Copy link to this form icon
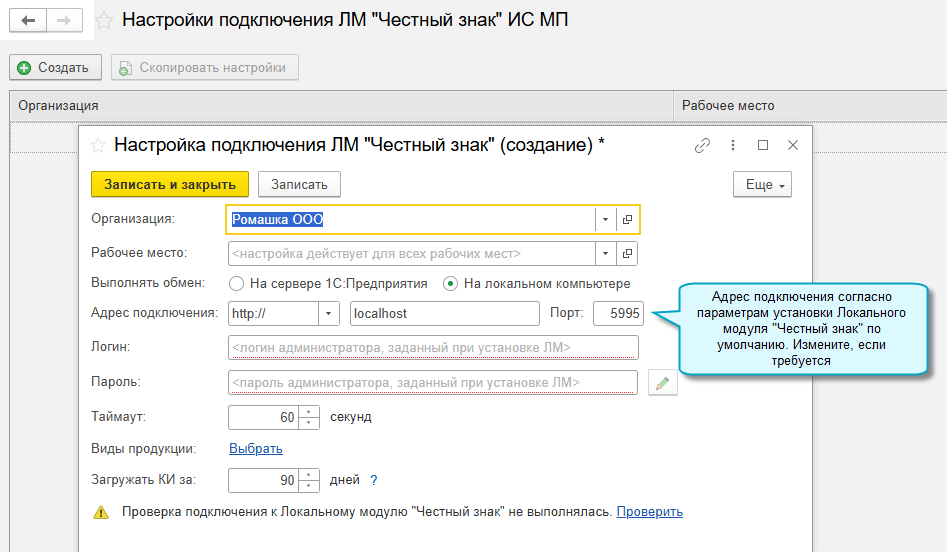This screenshot has height=552, width=947. [702, 145]
